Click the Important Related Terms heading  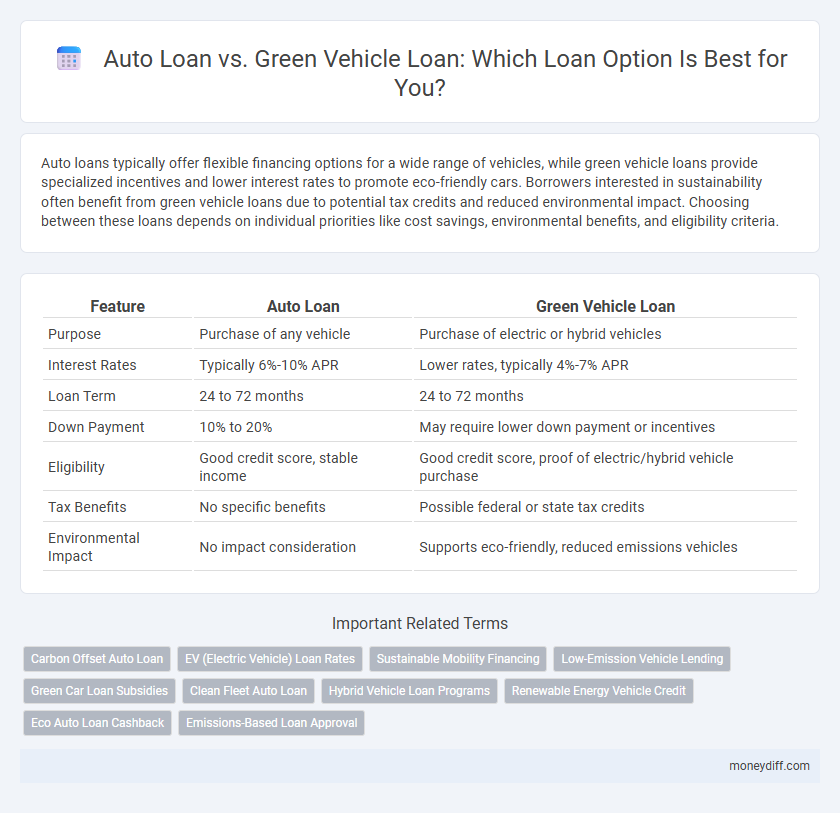coord(420,623)
